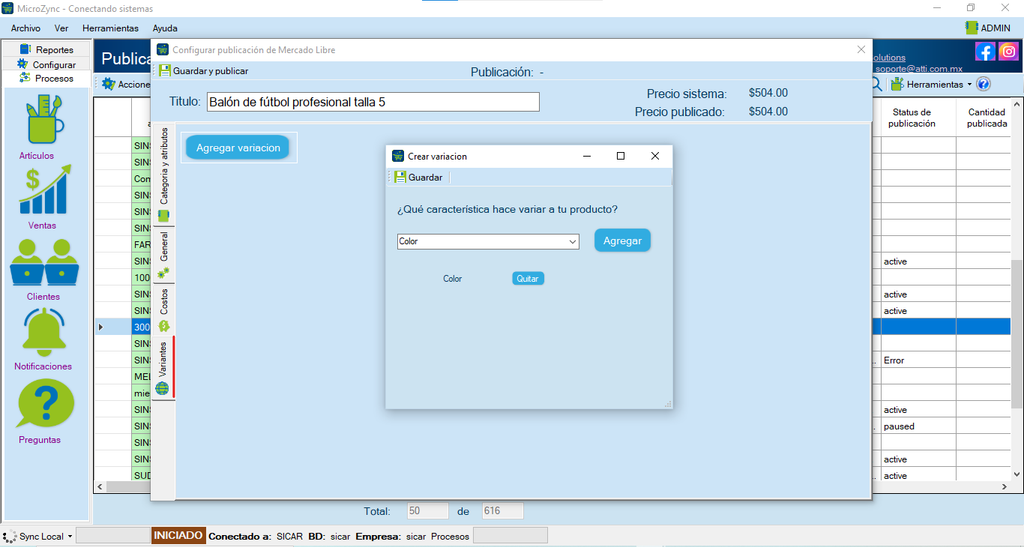
Task: Open the Ver menu
Action: (61, 28)
